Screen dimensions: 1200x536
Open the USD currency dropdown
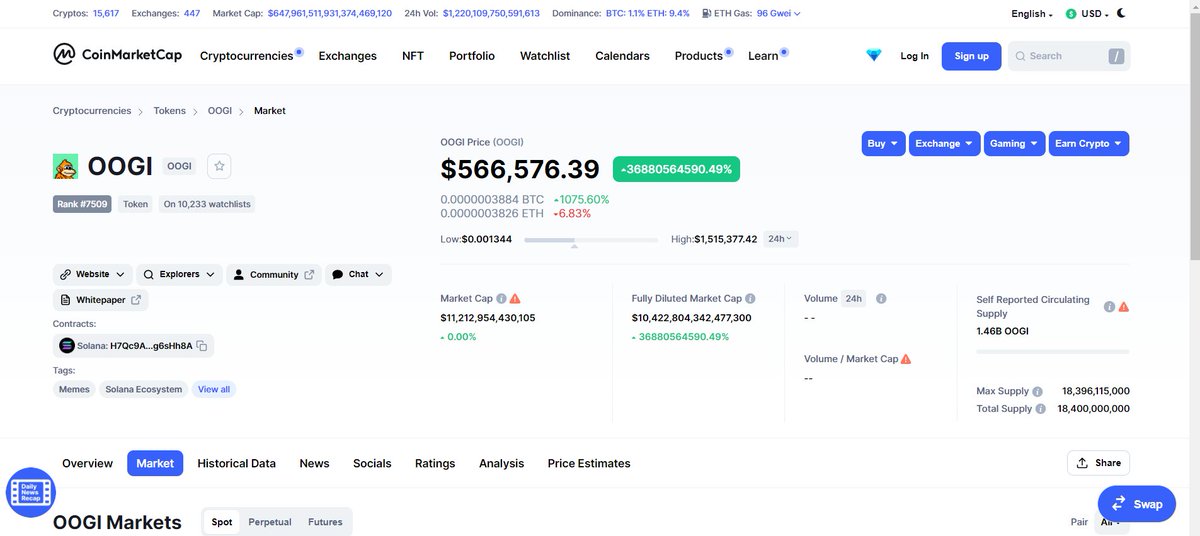(x=1087, y=14)
